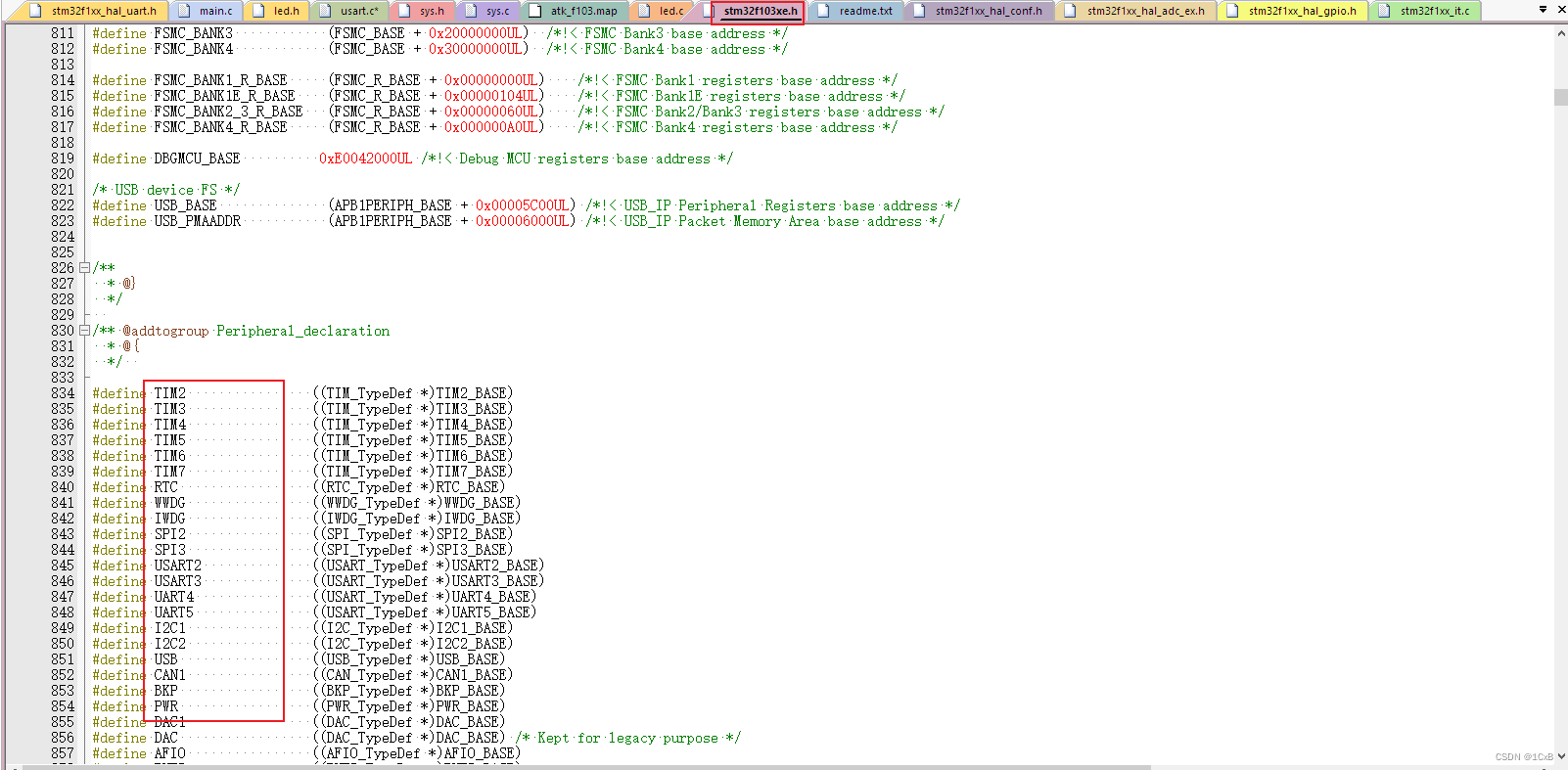Switch to the stm32f1xx_hal_conf.h tab
The width and height of the screenshot is (1568, 770).
click(x=980, y=11)
